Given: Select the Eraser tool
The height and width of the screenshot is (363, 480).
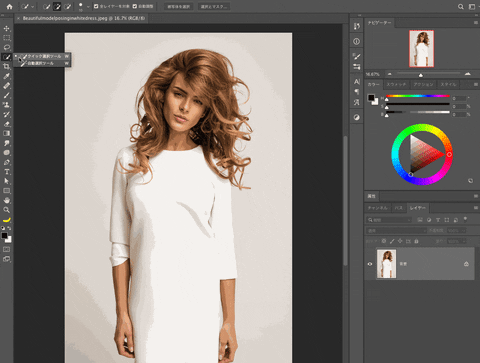Looking at the screenshot, I should pyautogui.click(x=7, y=124).
